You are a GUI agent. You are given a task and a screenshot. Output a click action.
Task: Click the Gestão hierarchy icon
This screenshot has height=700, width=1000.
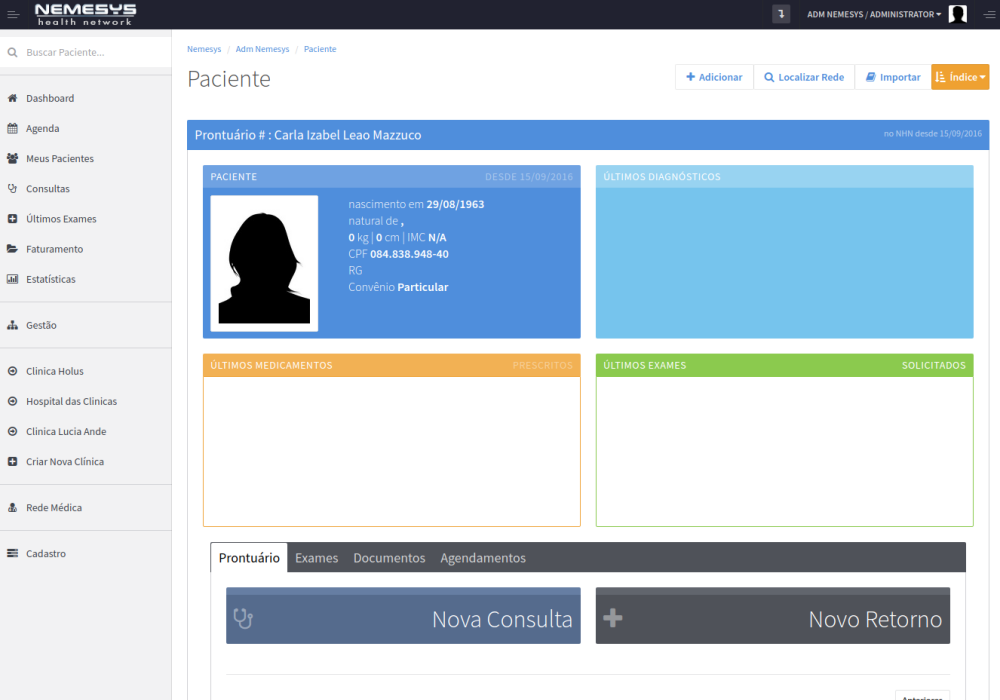pos(12,325)
